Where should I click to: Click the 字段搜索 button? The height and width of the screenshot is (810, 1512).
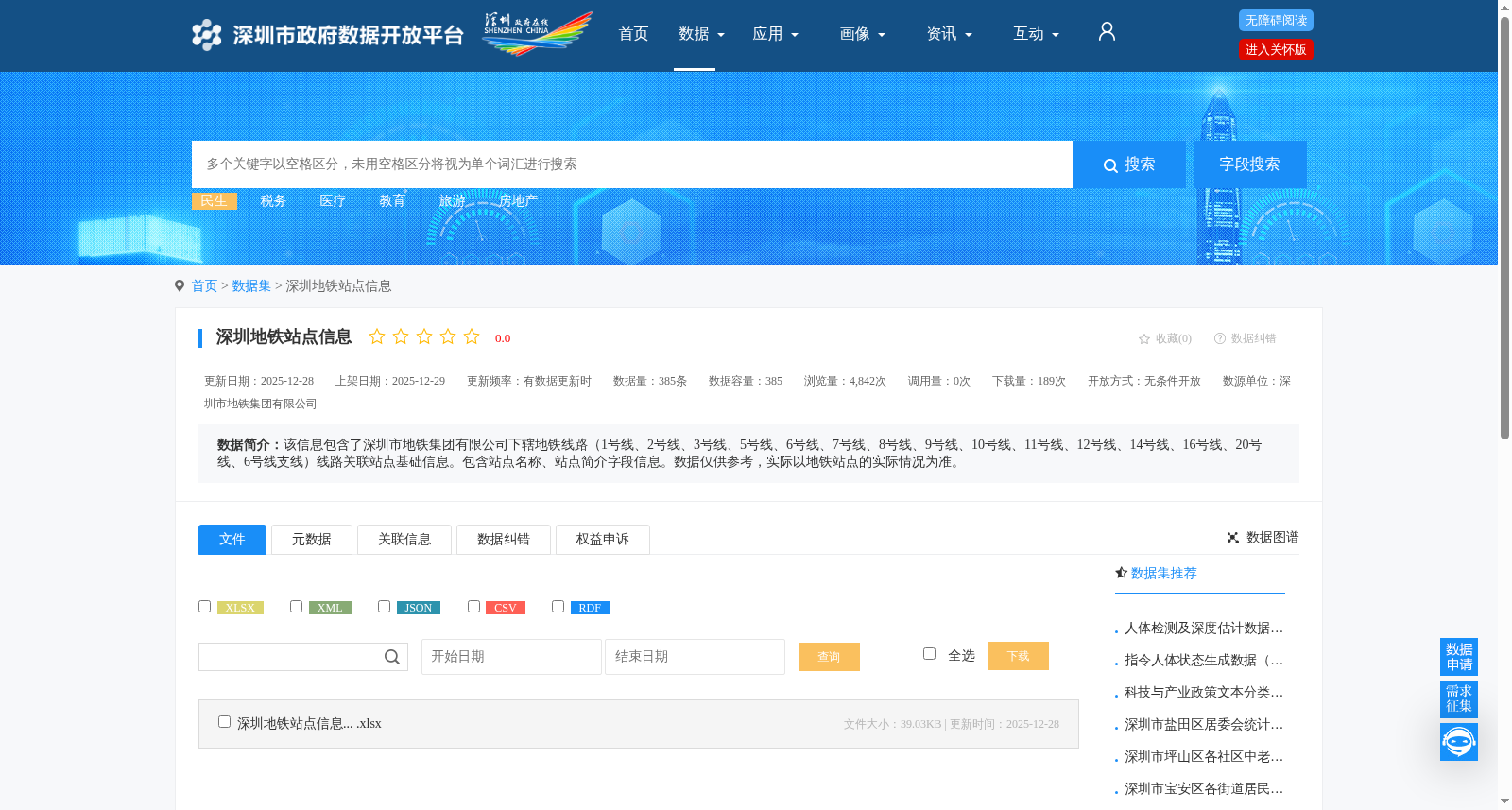[1249, 164]
